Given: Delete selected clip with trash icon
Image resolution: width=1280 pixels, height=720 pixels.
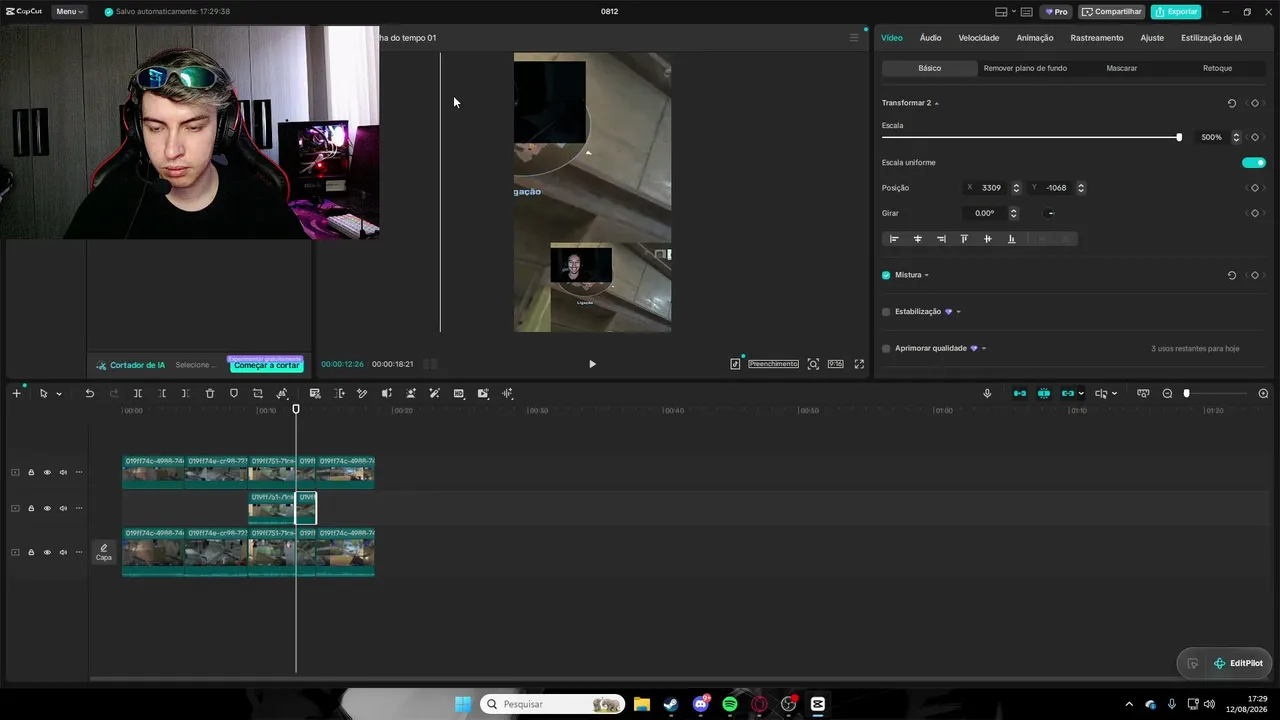Looking at the screenshot, I should [210, 393].
